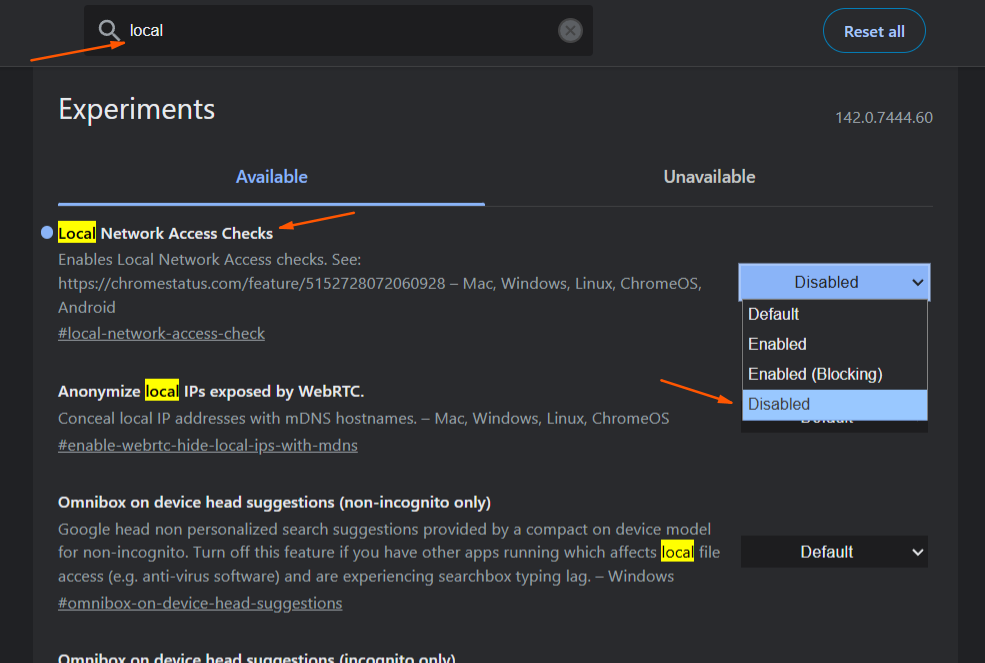The image size is (985, 663).
Task: Select the highlighted Disabled option
Action: tap(779, 404)
